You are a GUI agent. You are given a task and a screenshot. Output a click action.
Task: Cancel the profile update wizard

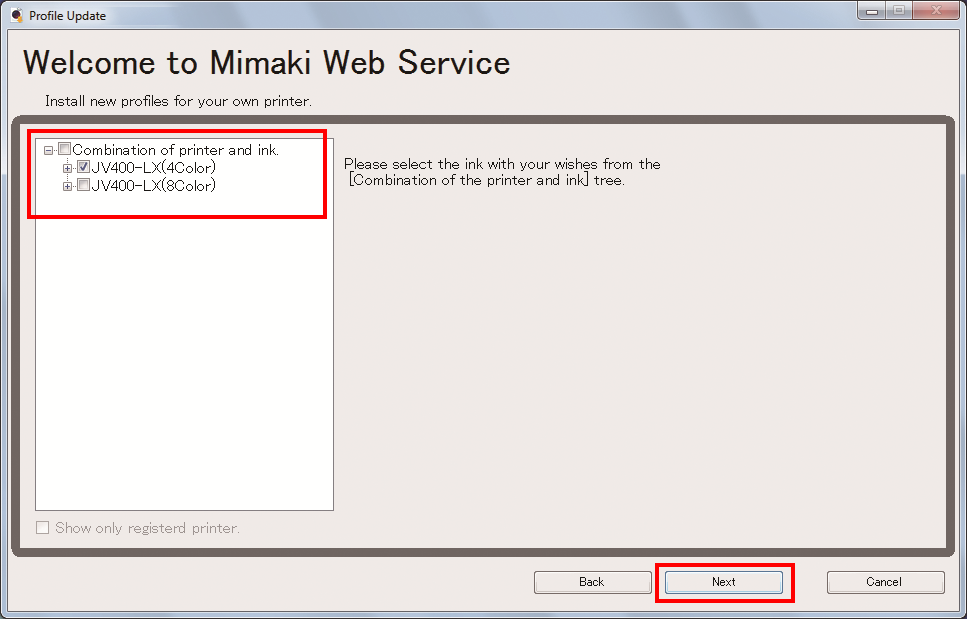click(x=884, y=582)
